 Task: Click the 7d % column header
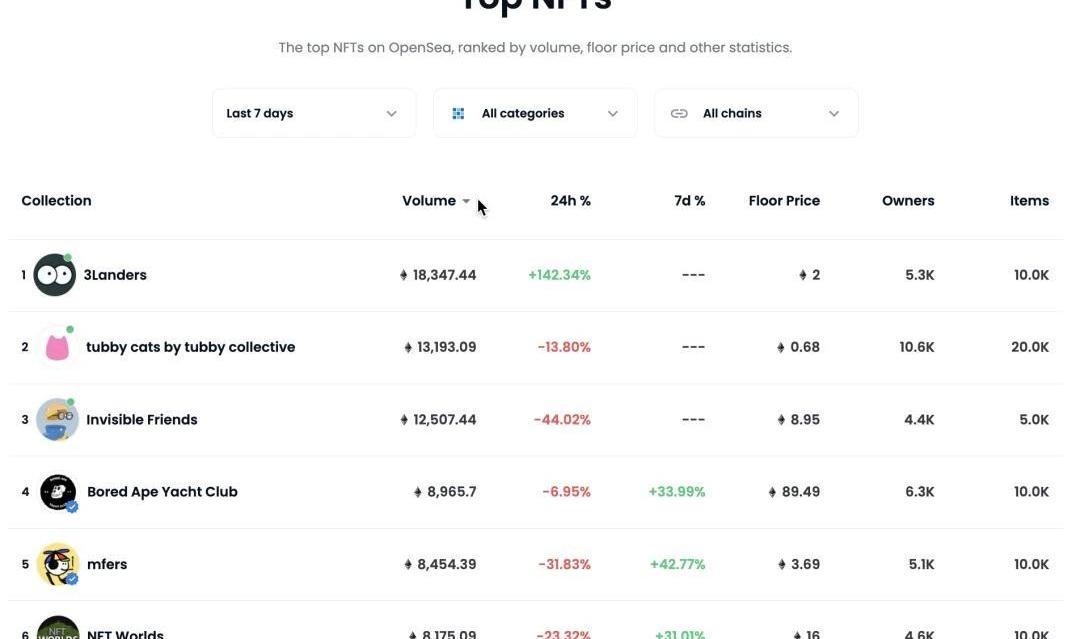tap(689, 201)
